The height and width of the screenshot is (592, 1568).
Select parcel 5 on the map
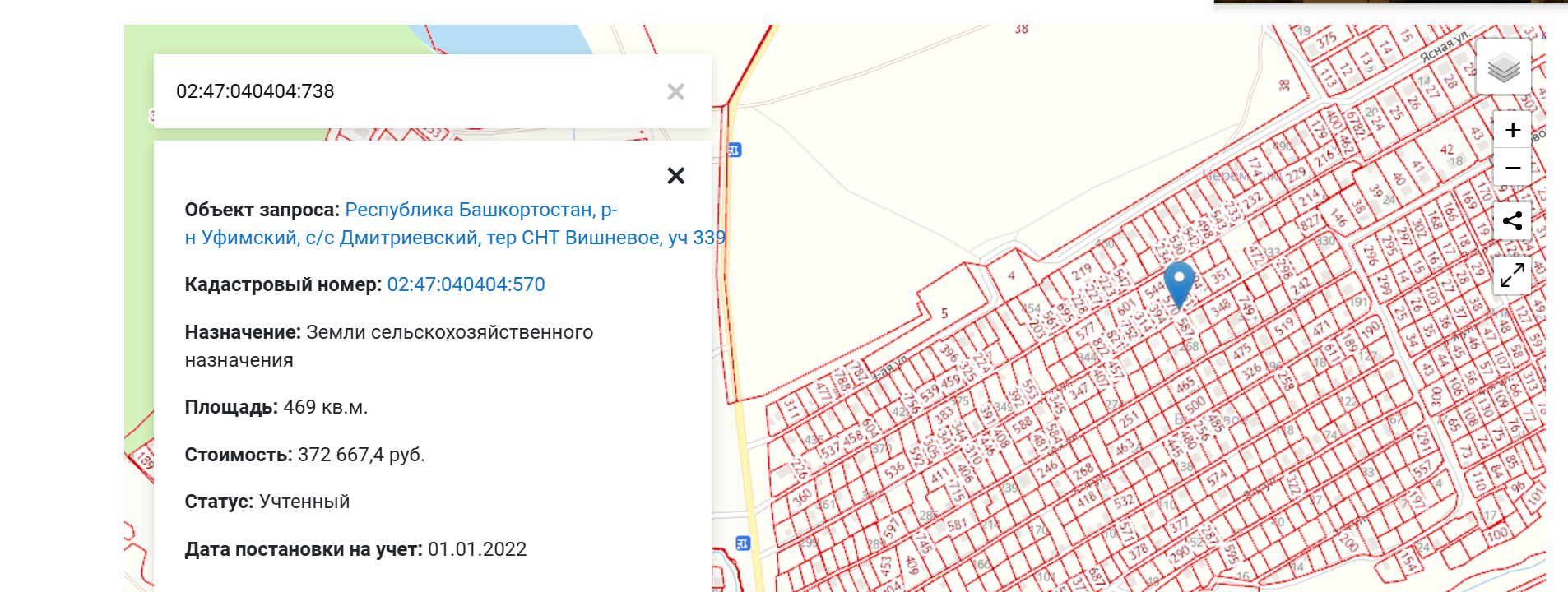point(944,313)
